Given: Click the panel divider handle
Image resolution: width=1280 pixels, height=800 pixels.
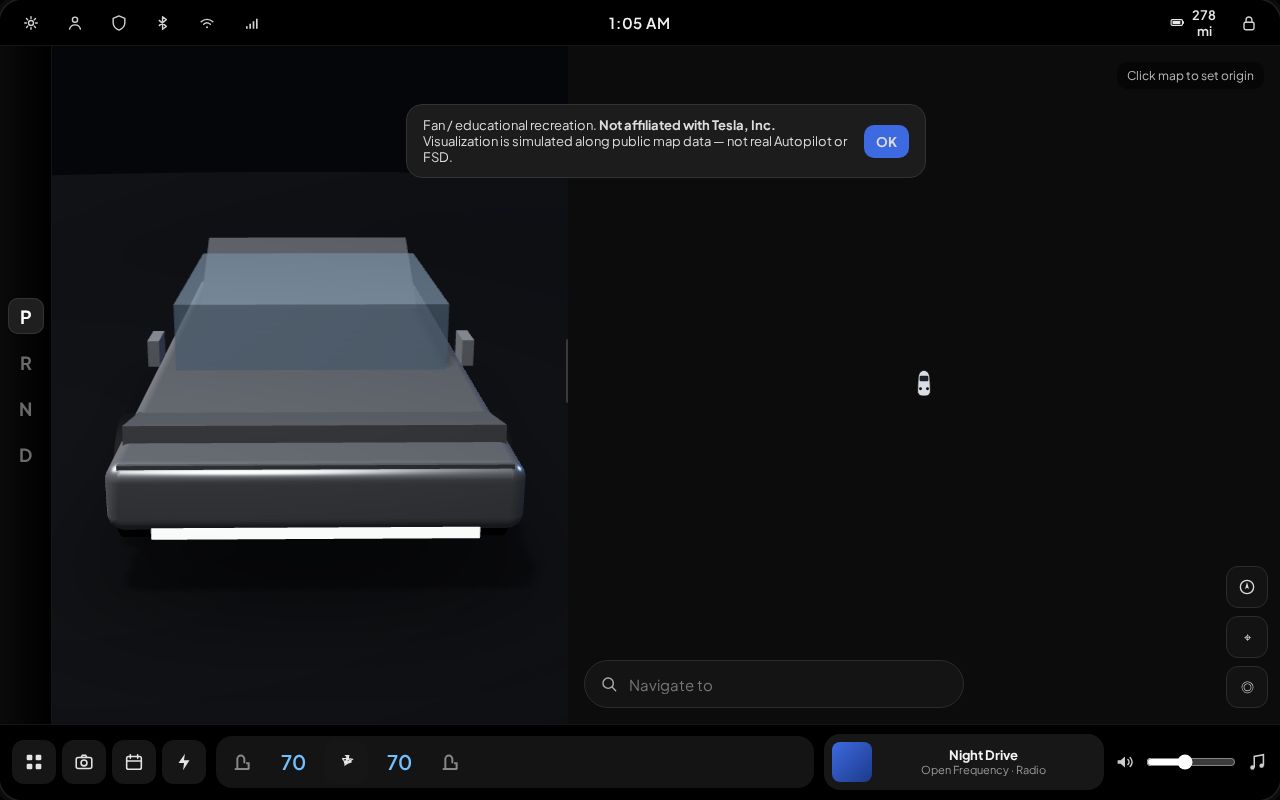Looking at the screenshot, I should click(x=567, y=371).
